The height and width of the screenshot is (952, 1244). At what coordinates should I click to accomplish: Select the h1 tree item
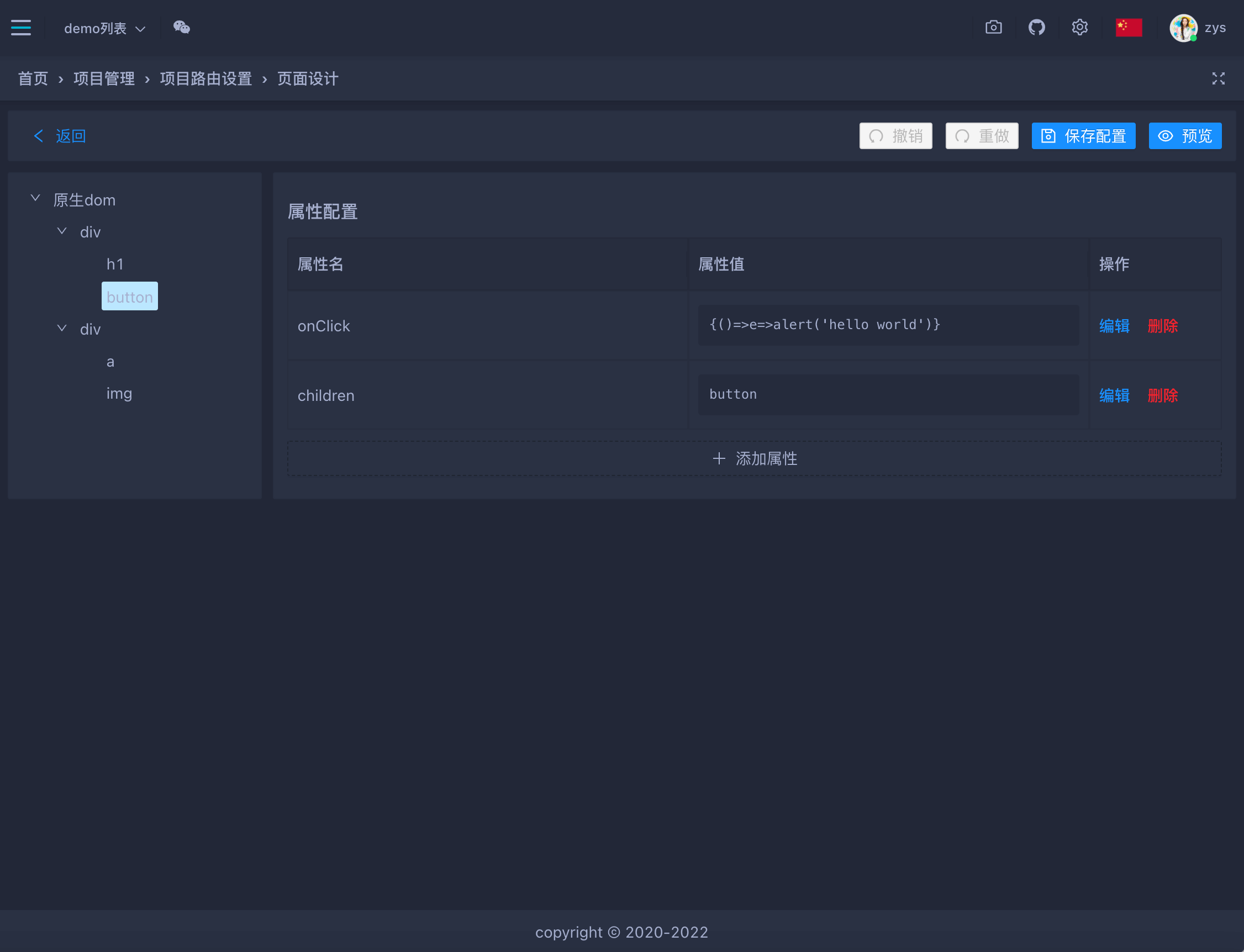pos(114,264)
